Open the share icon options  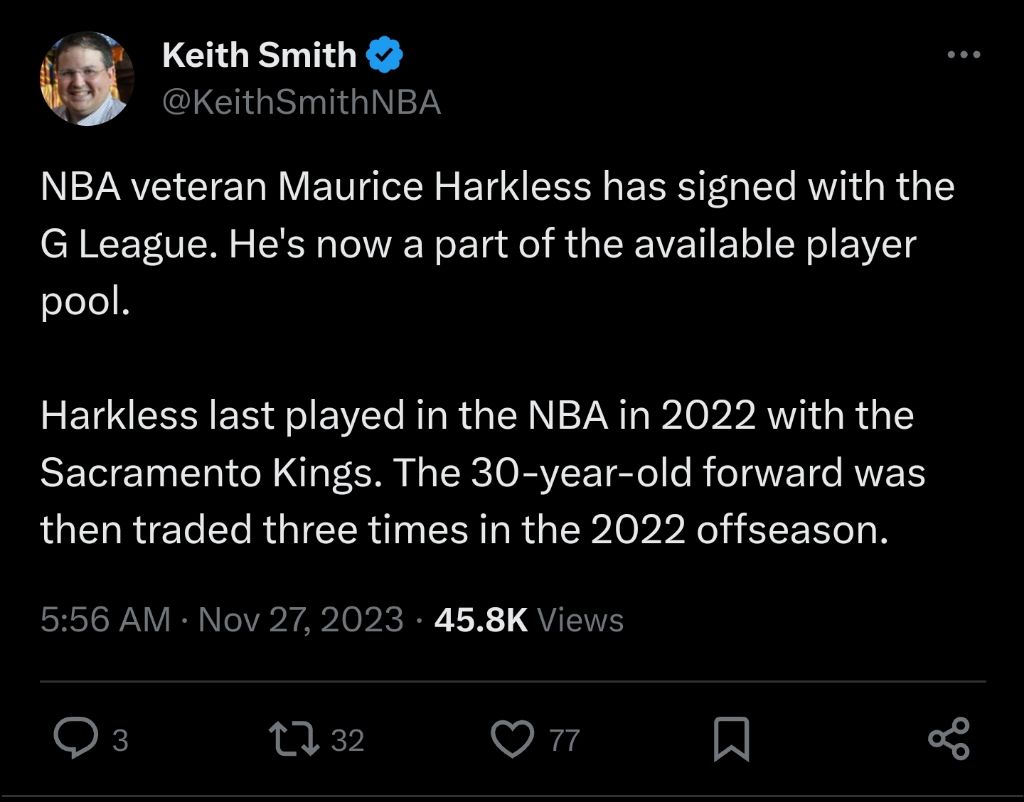pos(948,739)
